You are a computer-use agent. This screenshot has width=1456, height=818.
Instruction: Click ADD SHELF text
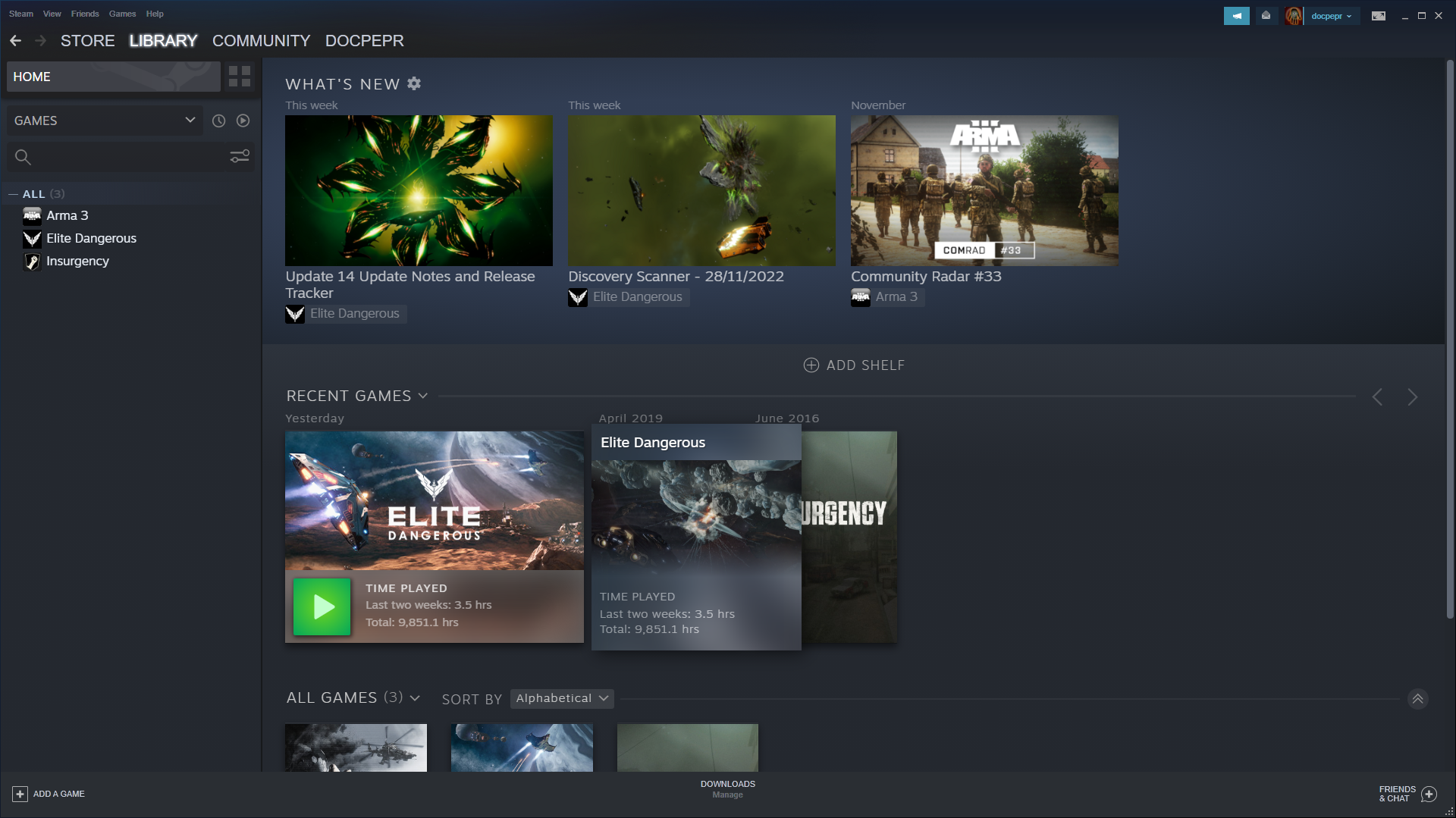pos(865,365)
